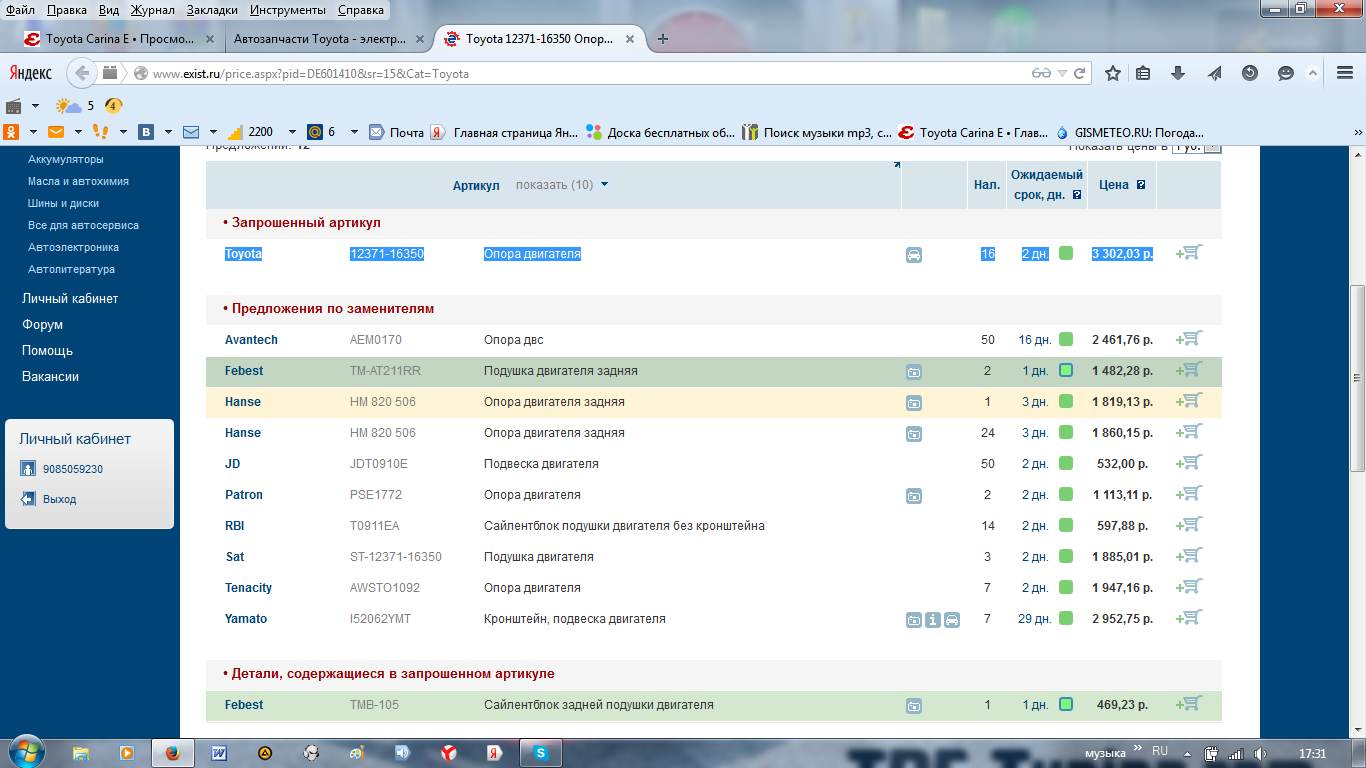Click the Firefox bookmark star icon
Image resolution: width=1366 pixels, height=768 pixels.
click(x=1113, y=73)
